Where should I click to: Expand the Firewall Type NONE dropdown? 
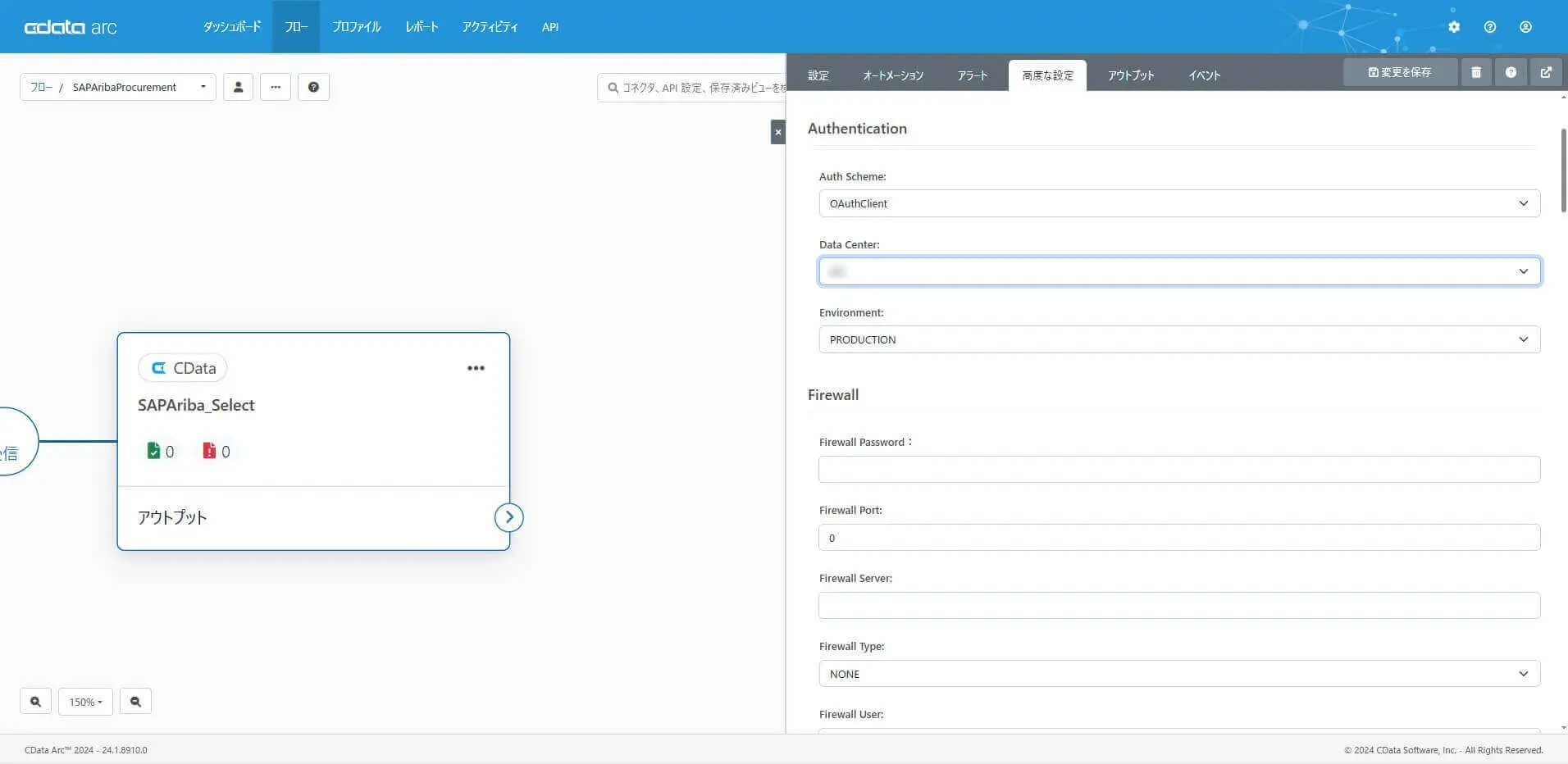click(1179, 674)
